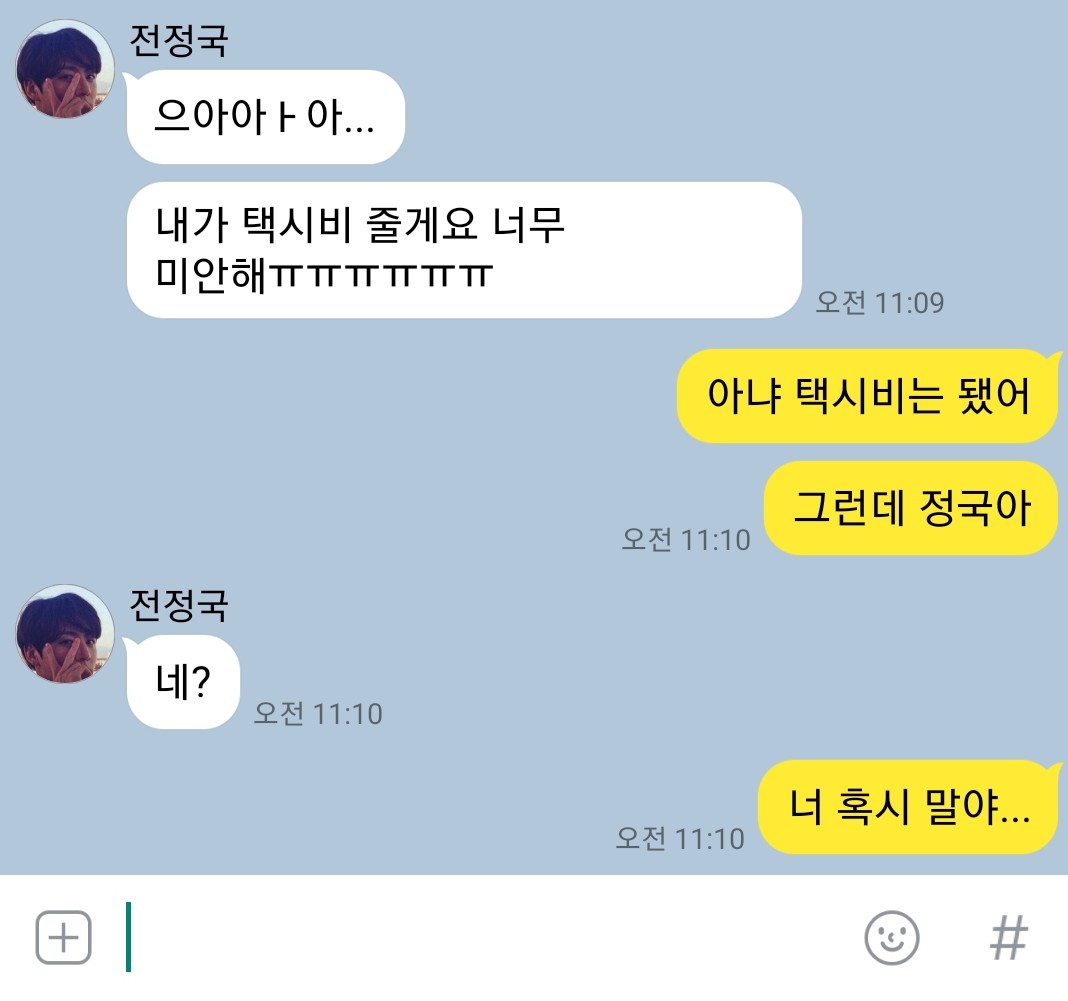
Task: Click the green text cursor in input bar
Action: [128, 937]
